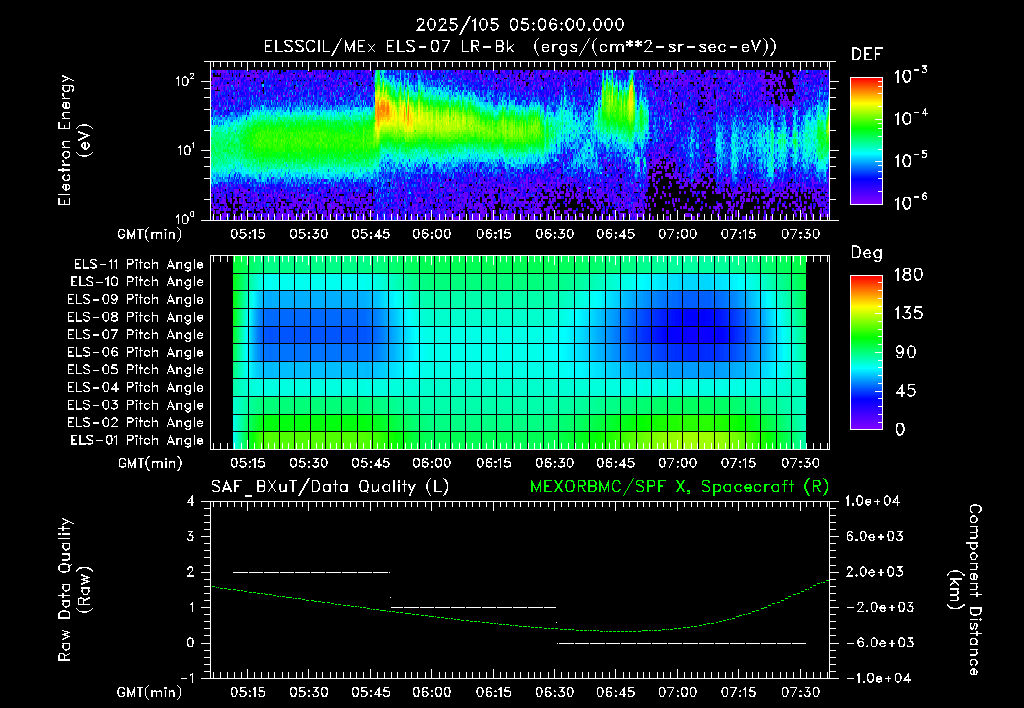This screenshot has height=708, width=1024.
Task: Click the white data quality line at level 1
Action: click(473, 607)
